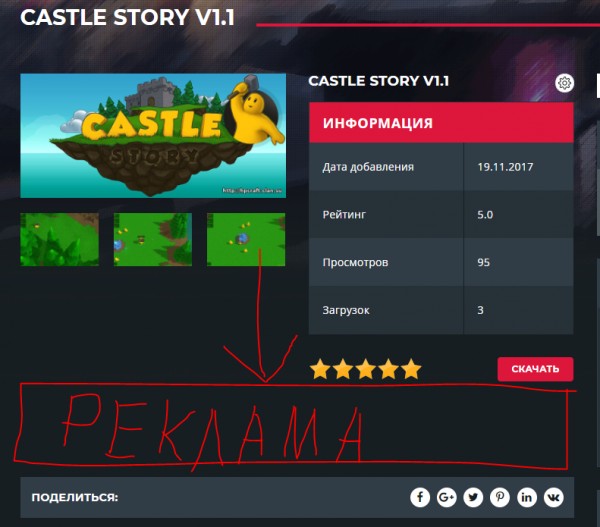Click the first rating star

pyautogui.click(x=320, y=369)
